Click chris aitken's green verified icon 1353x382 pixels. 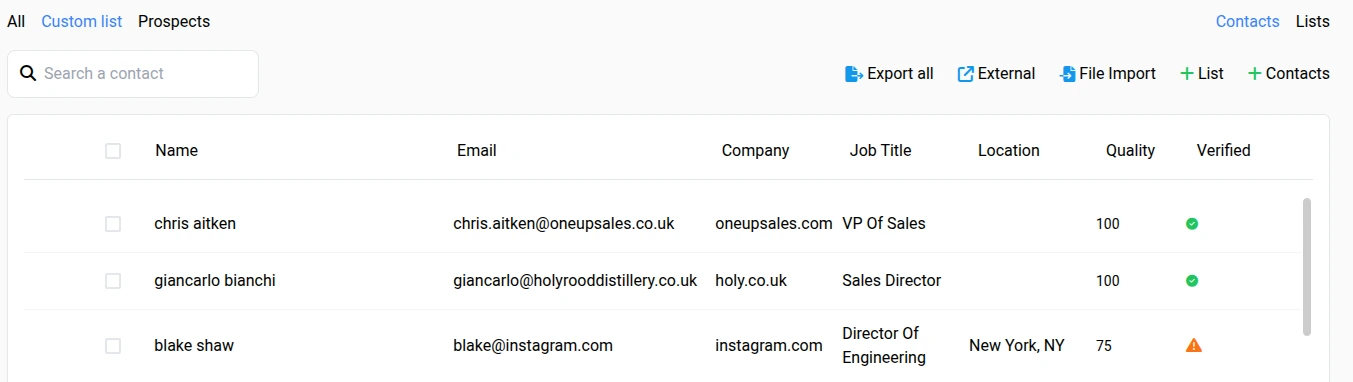[1192, 224]
